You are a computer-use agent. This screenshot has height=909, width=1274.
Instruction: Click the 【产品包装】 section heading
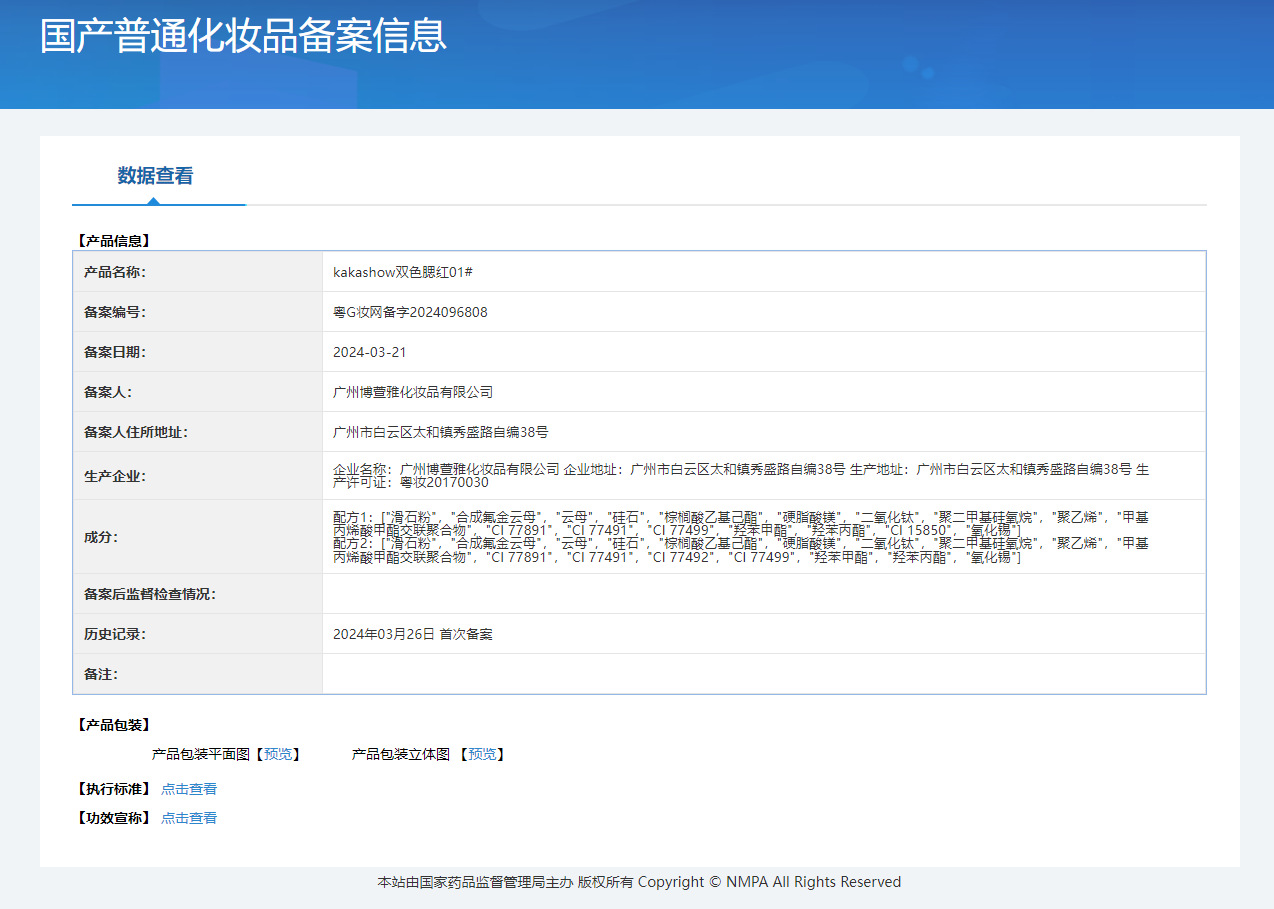click(113, 725)
